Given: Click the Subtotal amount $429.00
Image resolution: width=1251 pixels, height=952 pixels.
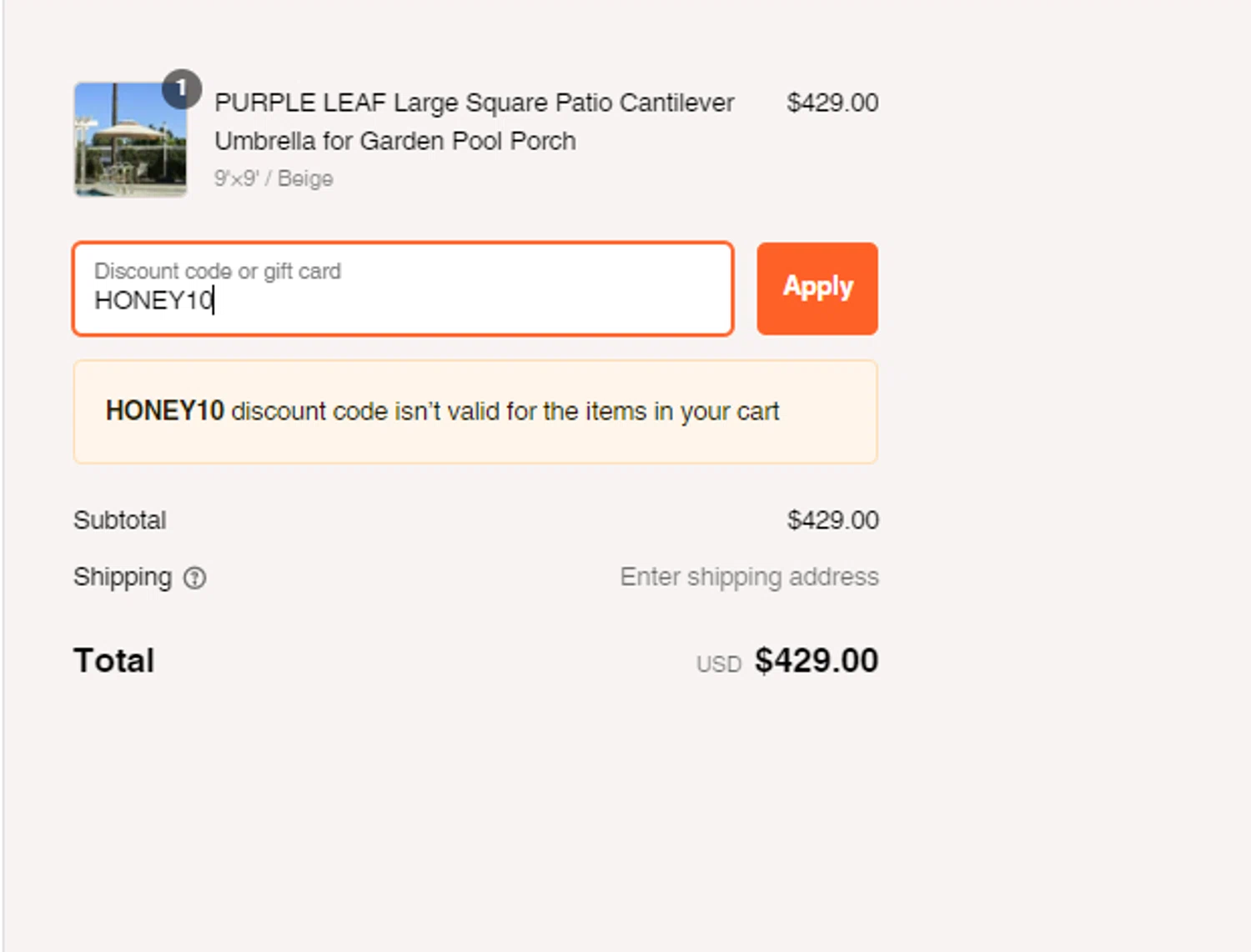Looking at the screenshot, I should (x=832, y=520).
